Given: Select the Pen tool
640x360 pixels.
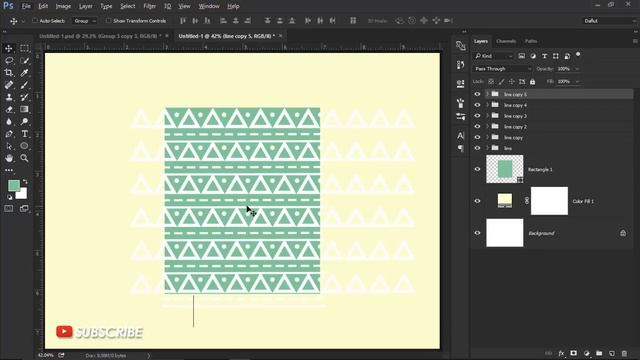Looking at the screenshot, I should pos(9,134).
